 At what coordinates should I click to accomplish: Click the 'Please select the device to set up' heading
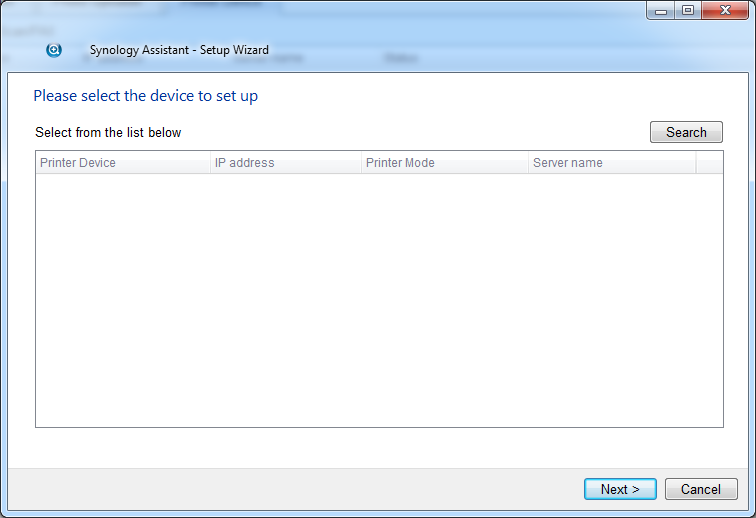[x=145, y=96]
